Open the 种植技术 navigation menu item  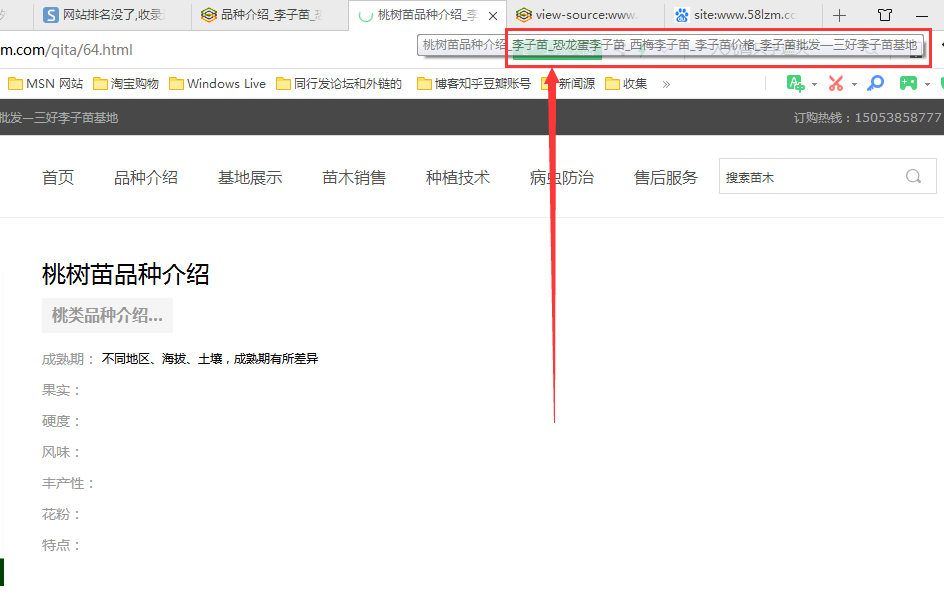tap(457, 176)
